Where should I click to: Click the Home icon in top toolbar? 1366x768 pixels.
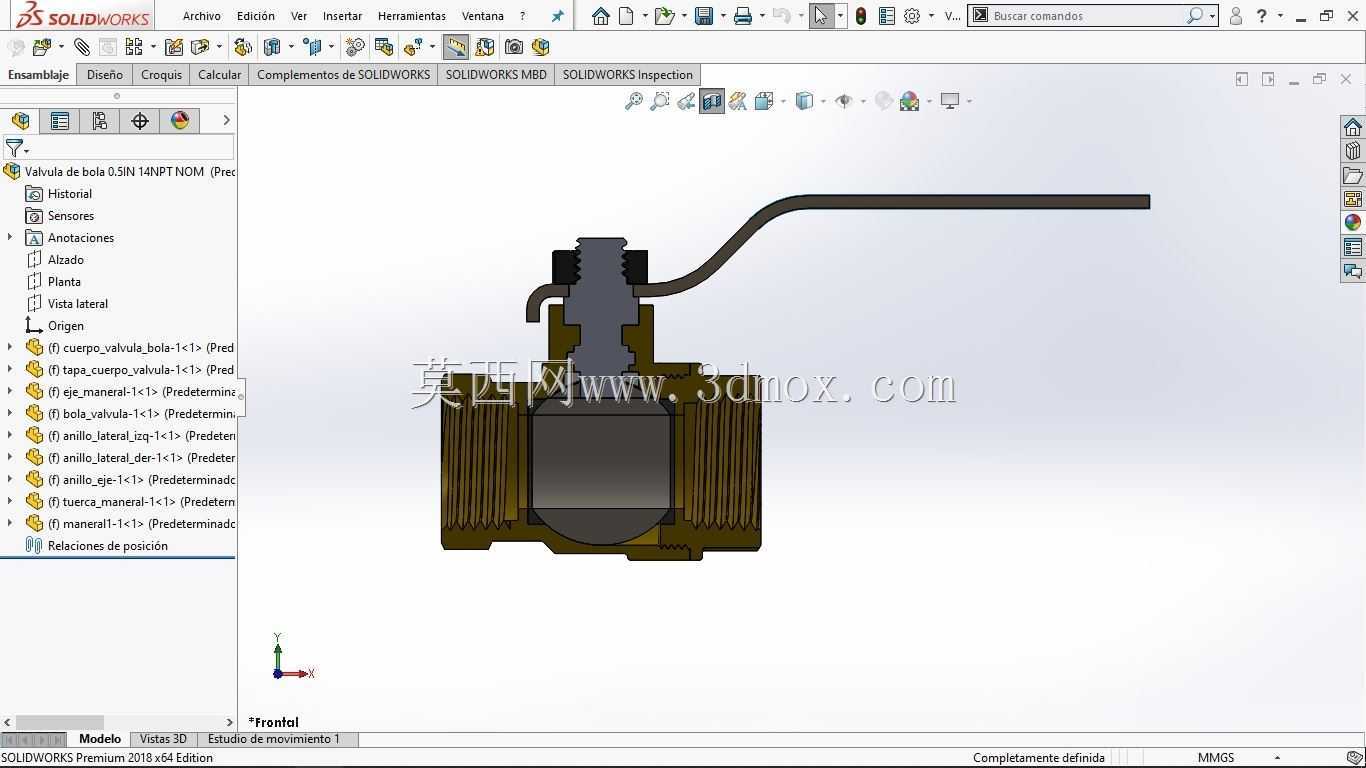(x=601, y=16)
